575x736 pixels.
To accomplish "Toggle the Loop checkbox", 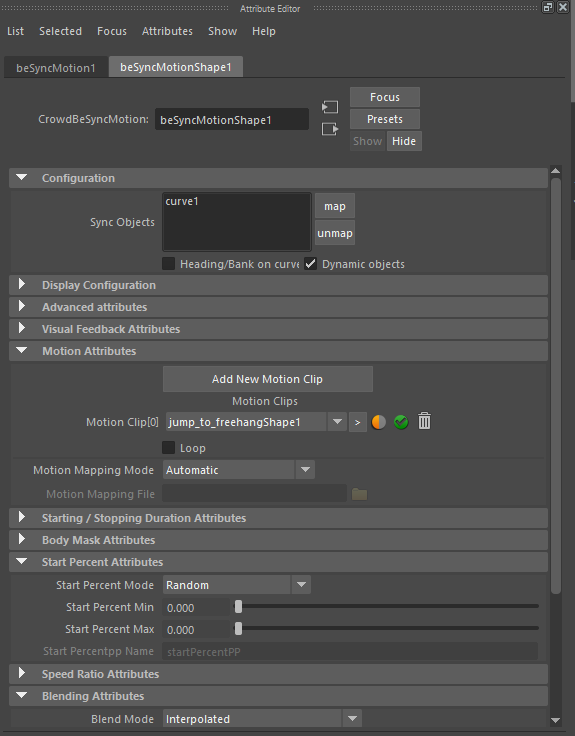I will point(169,447).
